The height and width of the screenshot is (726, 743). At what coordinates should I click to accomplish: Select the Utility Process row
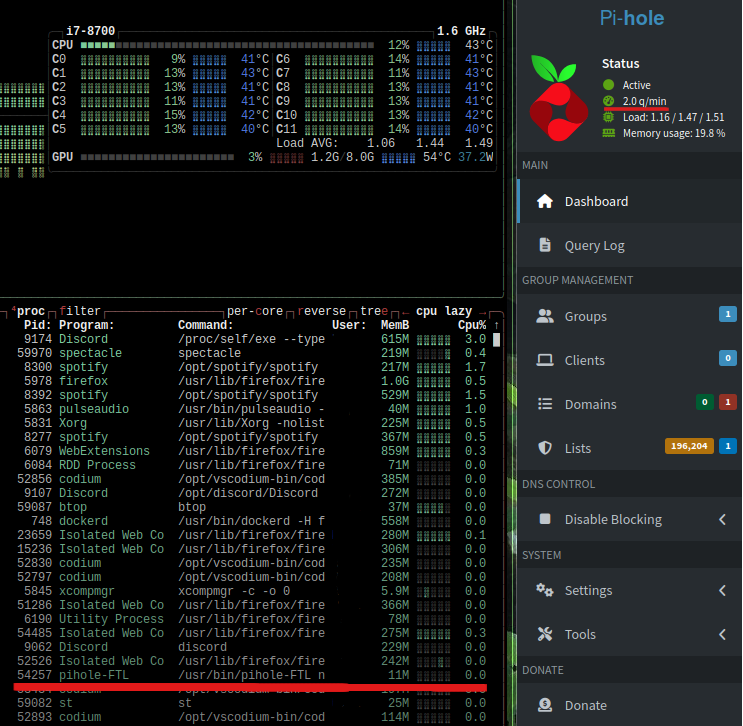point(251,619)
